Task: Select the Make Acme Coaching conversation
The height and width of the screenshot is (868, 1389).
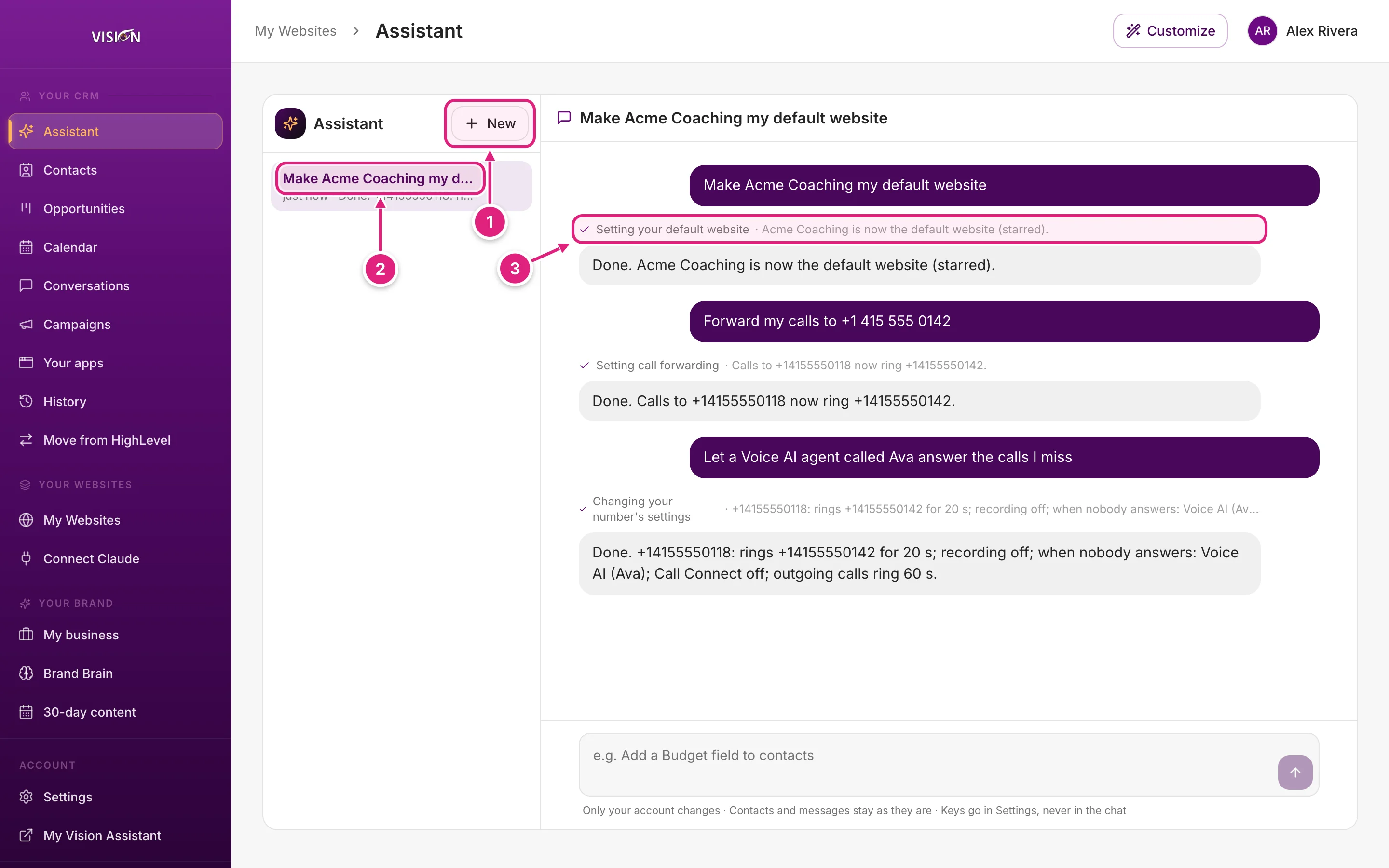Action: (x=401, y=186)
